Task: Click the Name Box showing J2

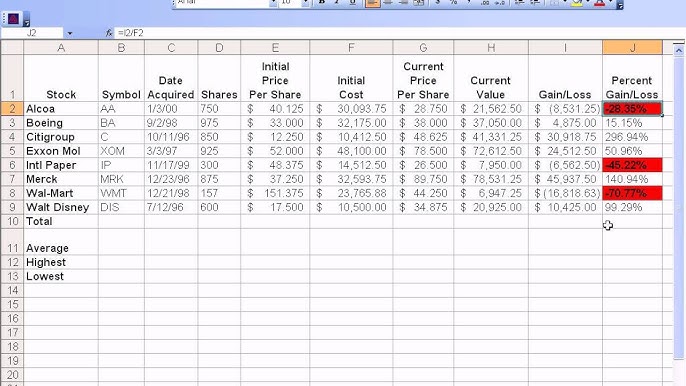Action: click(x=32, y=33)
